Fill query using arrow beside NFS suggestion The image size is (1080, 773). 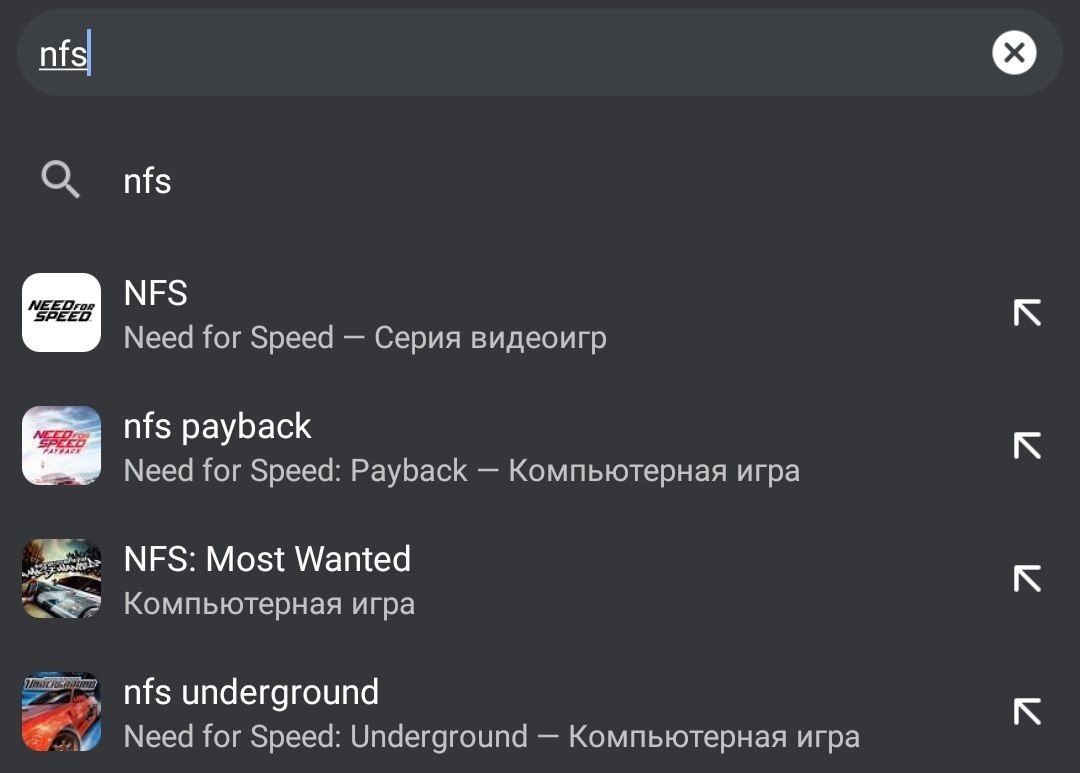click(1027, 313)
